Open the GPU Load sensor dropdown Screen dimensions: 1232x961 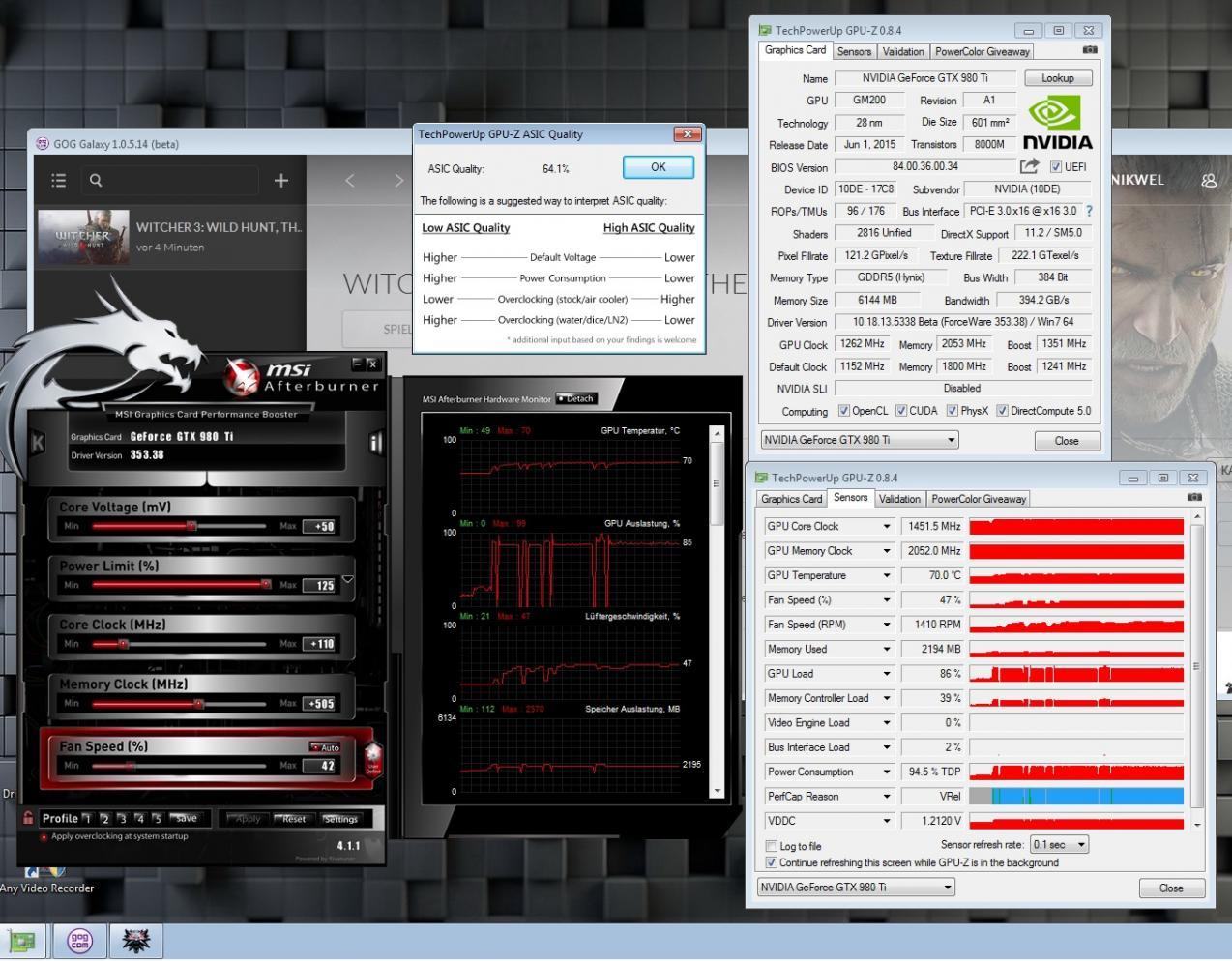887,674
